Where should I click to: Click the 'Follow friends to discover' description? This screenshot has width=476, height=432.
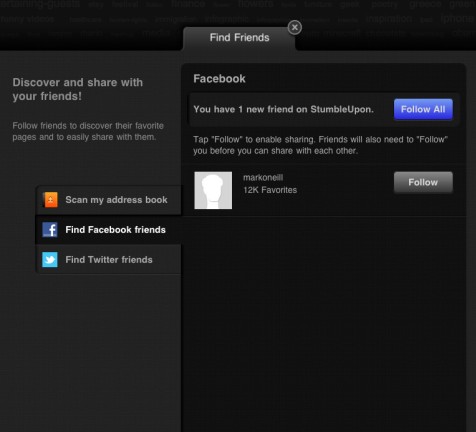pyautogui.click(x=88, y=131)
